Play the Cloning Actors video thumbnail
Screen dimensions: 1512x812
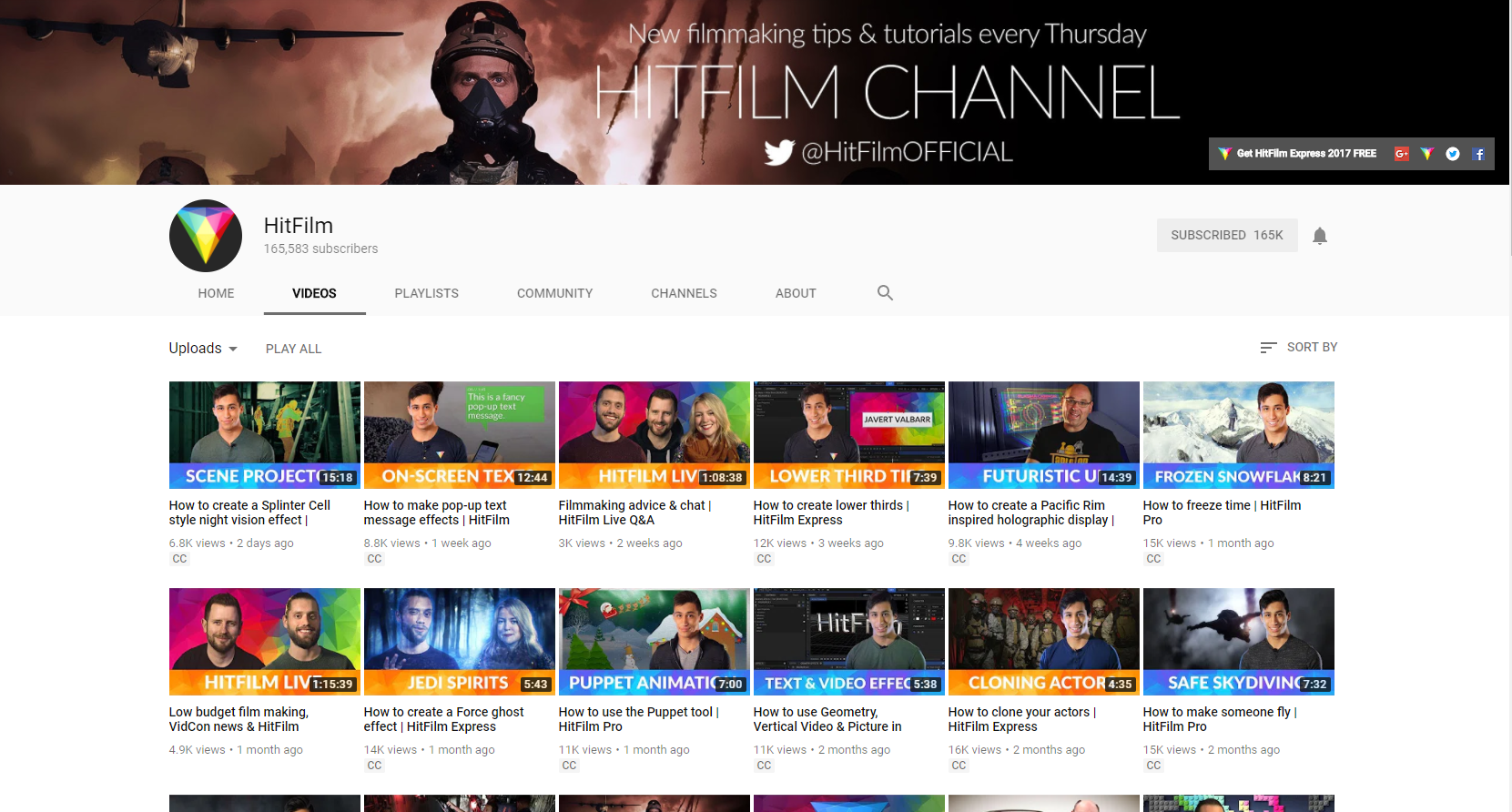coord(1044,642)
